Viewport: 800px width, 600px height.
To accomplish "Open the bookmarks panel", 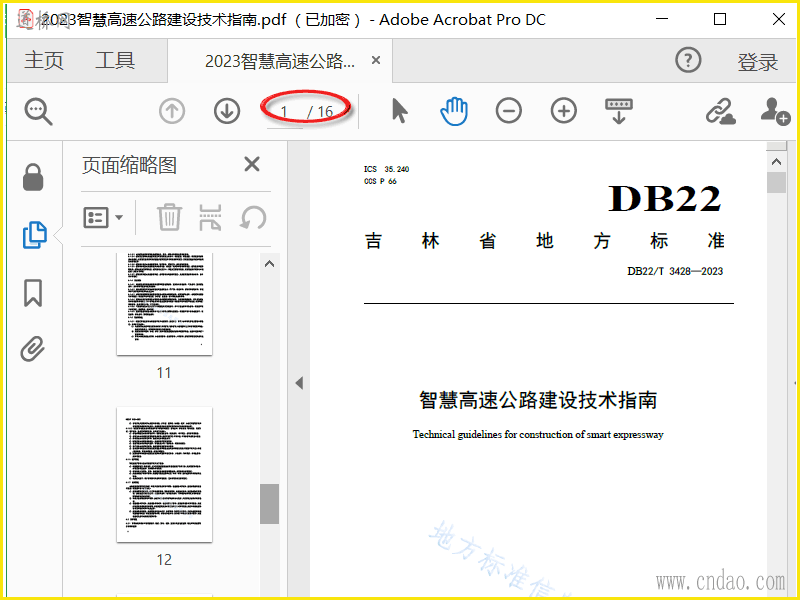I will point(33,293).
